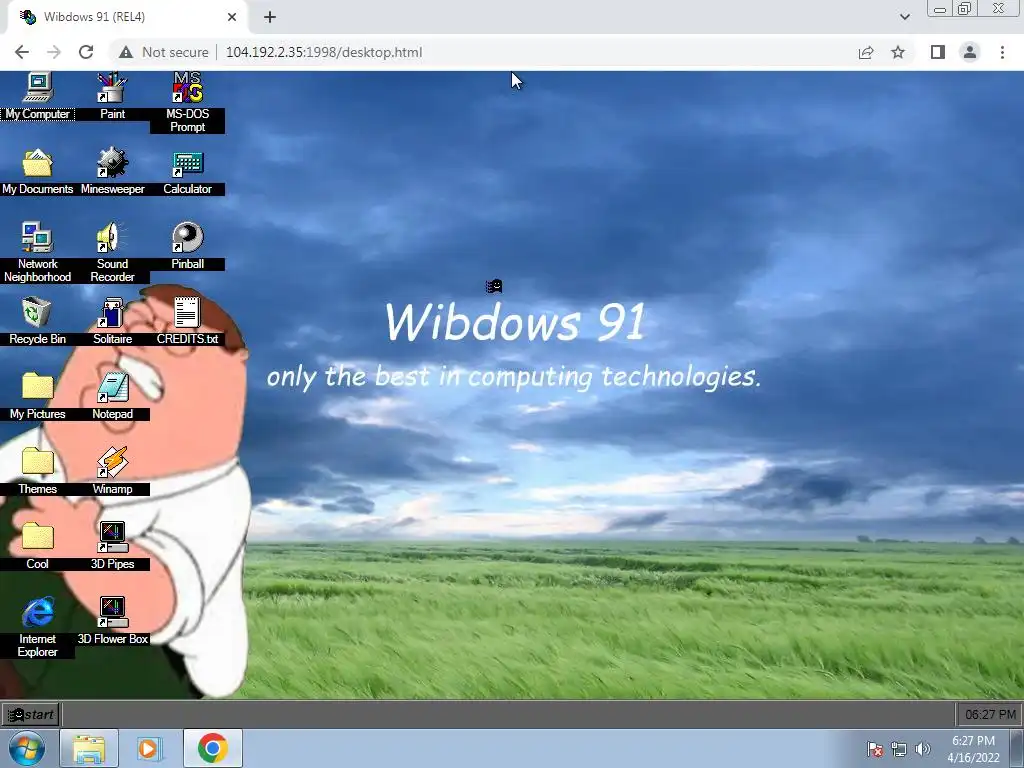Go back using browser back arrow
This screenshot has width=1024, height=768.
tap(22, 52)
